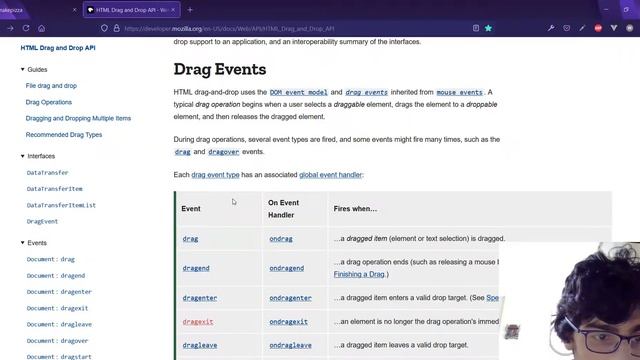Close the HTML Drag and Drop API tab
The width and height of the screenshot is (640, 360).
[x=173, y=10]
